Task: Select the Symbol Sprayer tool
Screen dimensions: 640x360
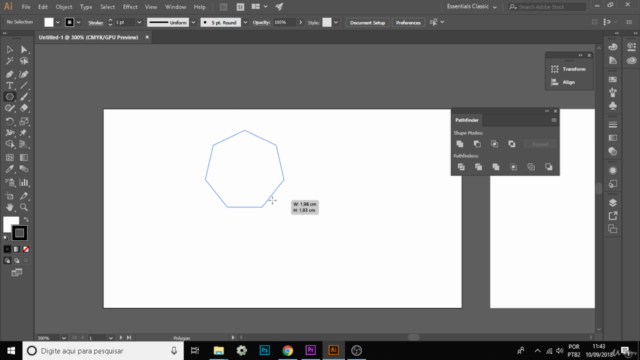Action: click(10, 182)
